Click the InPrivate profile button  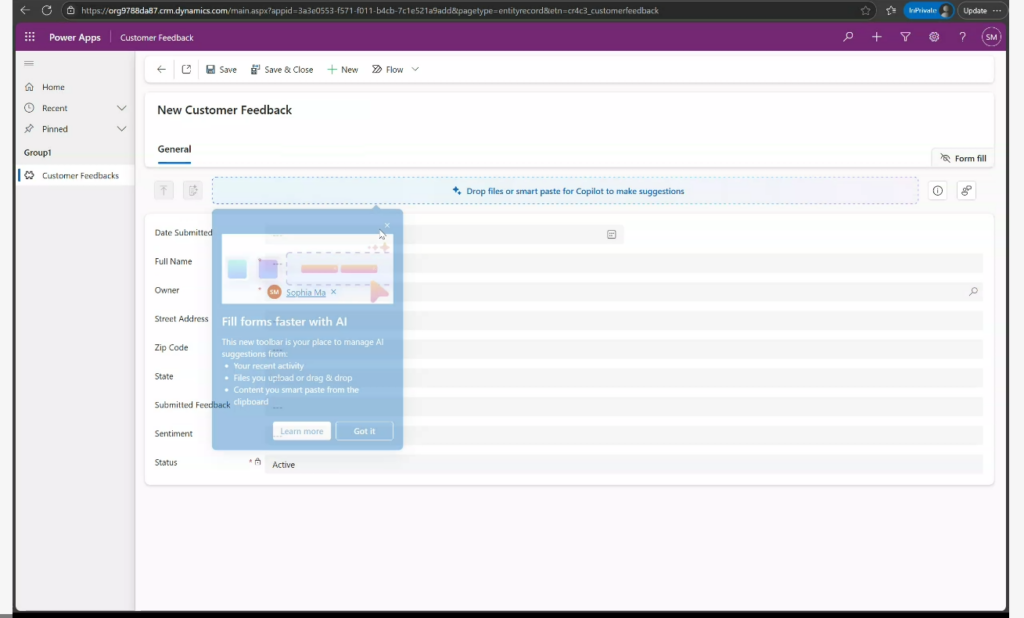pyautogui.click(x=929, y=10)
